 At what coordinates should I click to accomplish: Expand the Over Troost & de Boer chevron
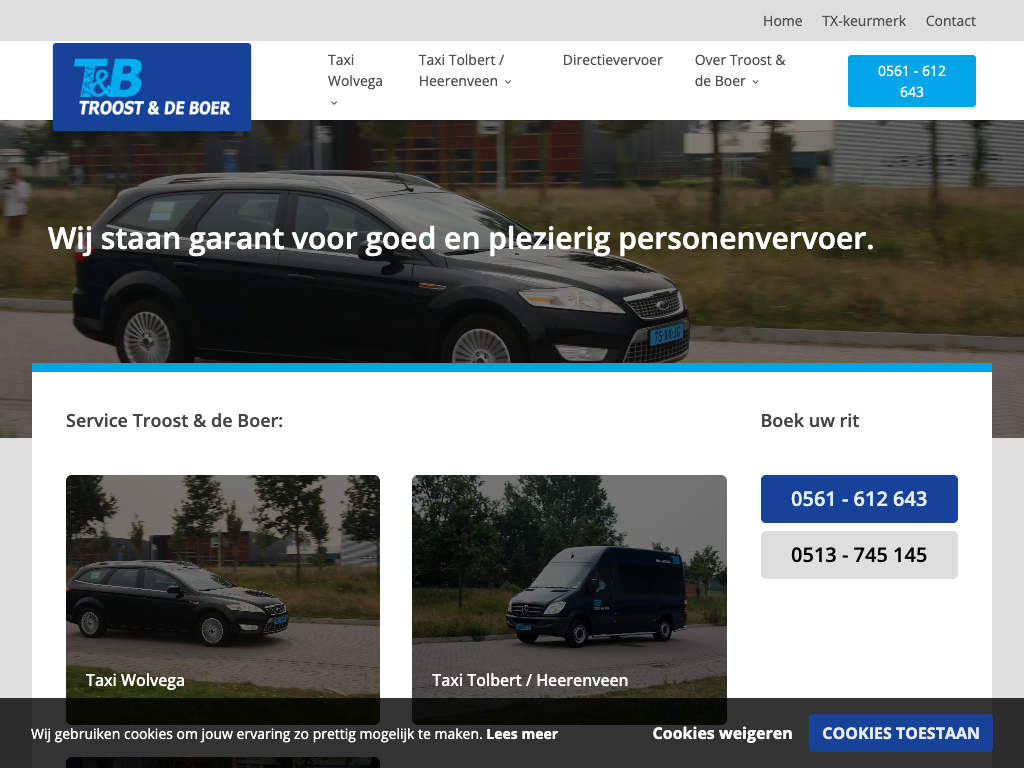tap(756, 82)
